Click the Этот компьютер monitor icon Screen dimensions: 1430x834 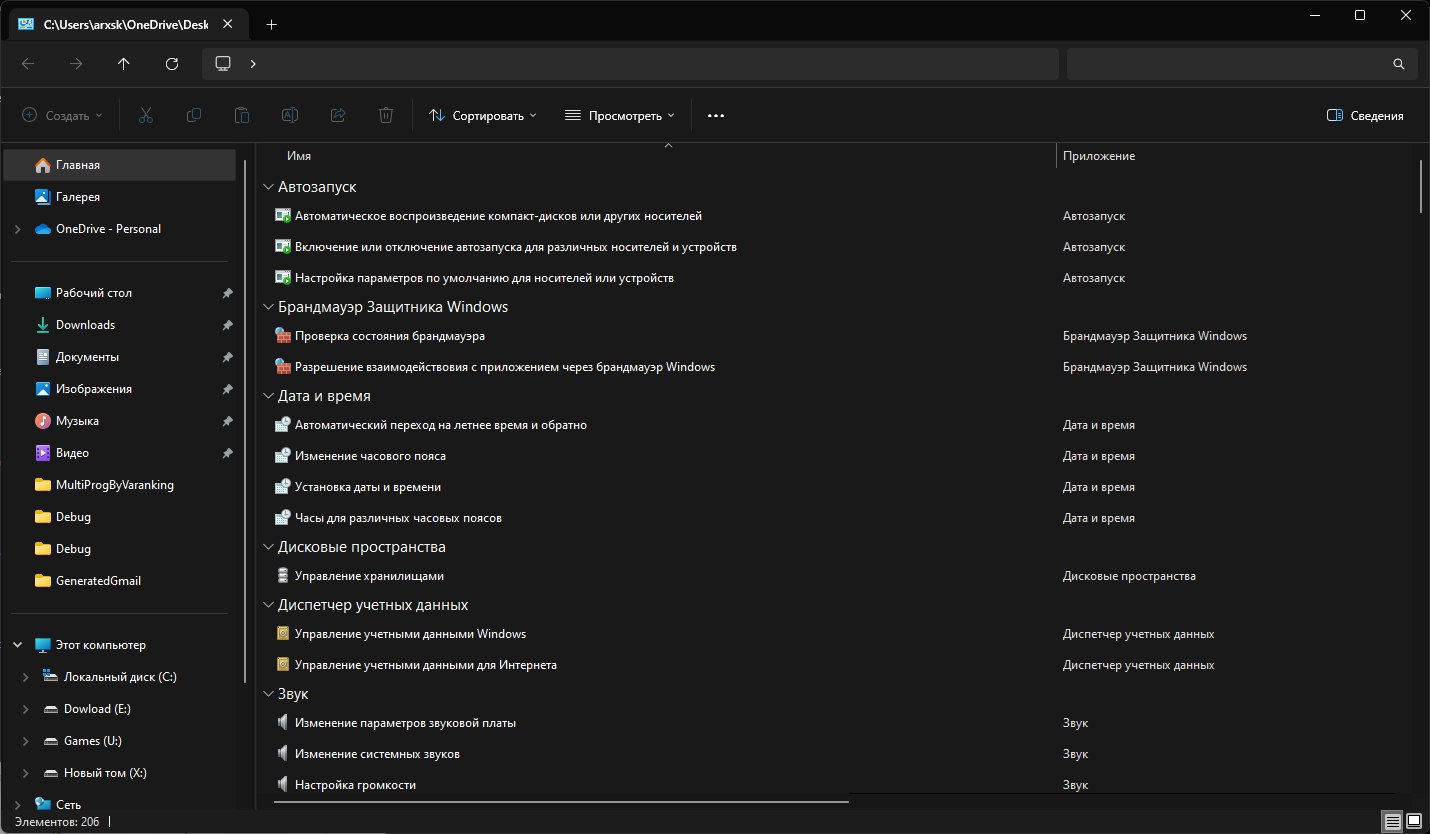coord(42,645)
